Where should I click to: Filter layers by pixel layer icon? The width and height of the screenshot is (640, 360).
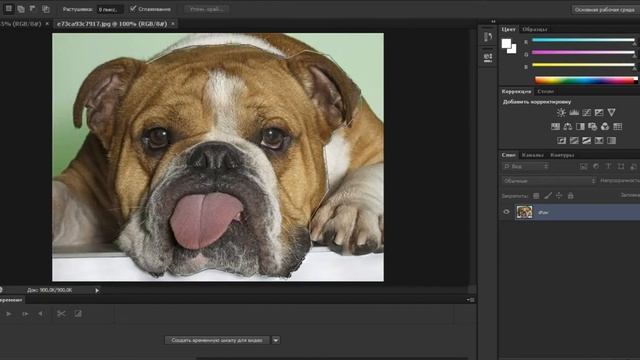coord(583,166)
